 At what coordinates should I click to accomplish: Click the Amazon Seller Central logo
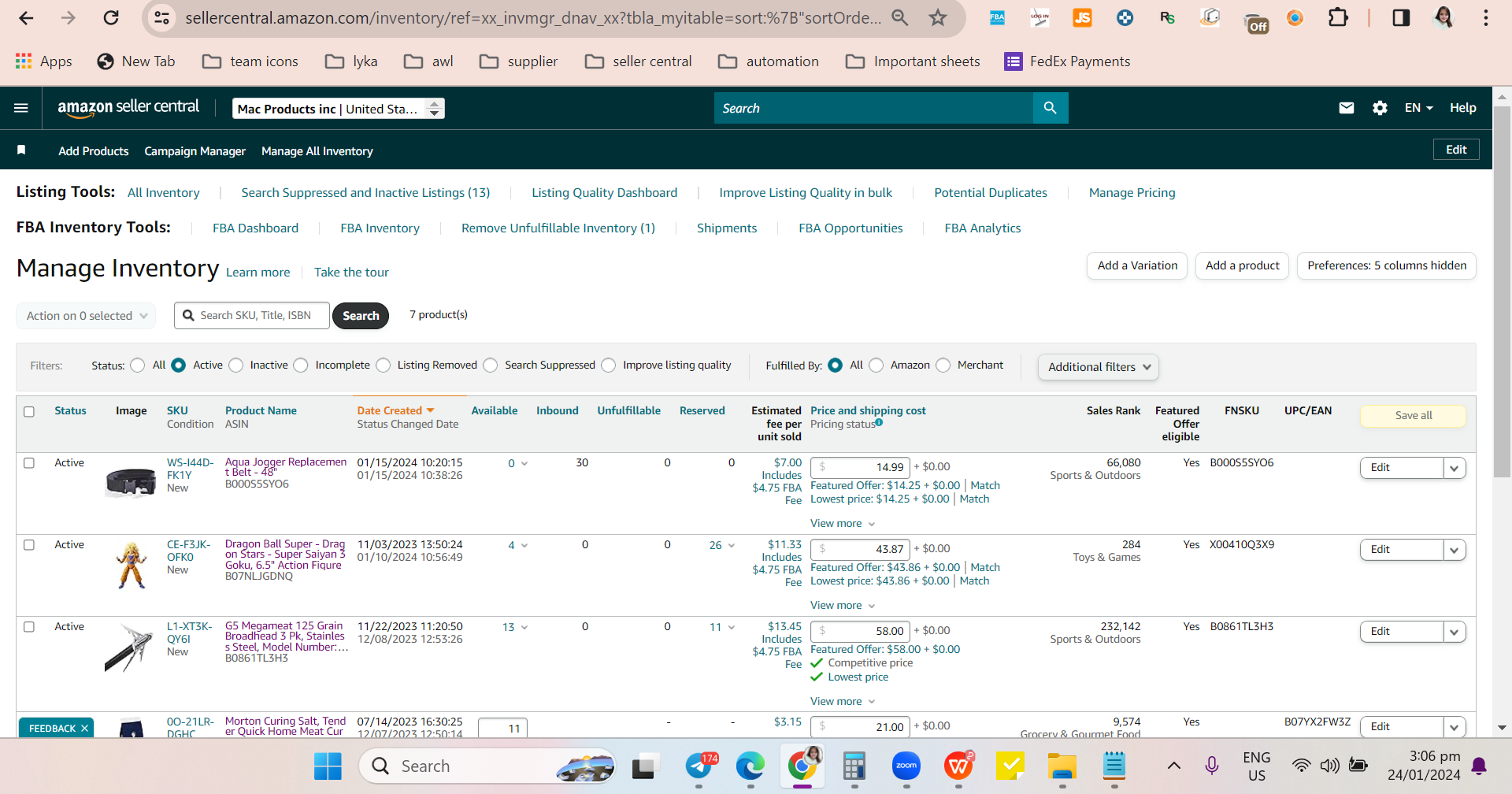(128, 108)
